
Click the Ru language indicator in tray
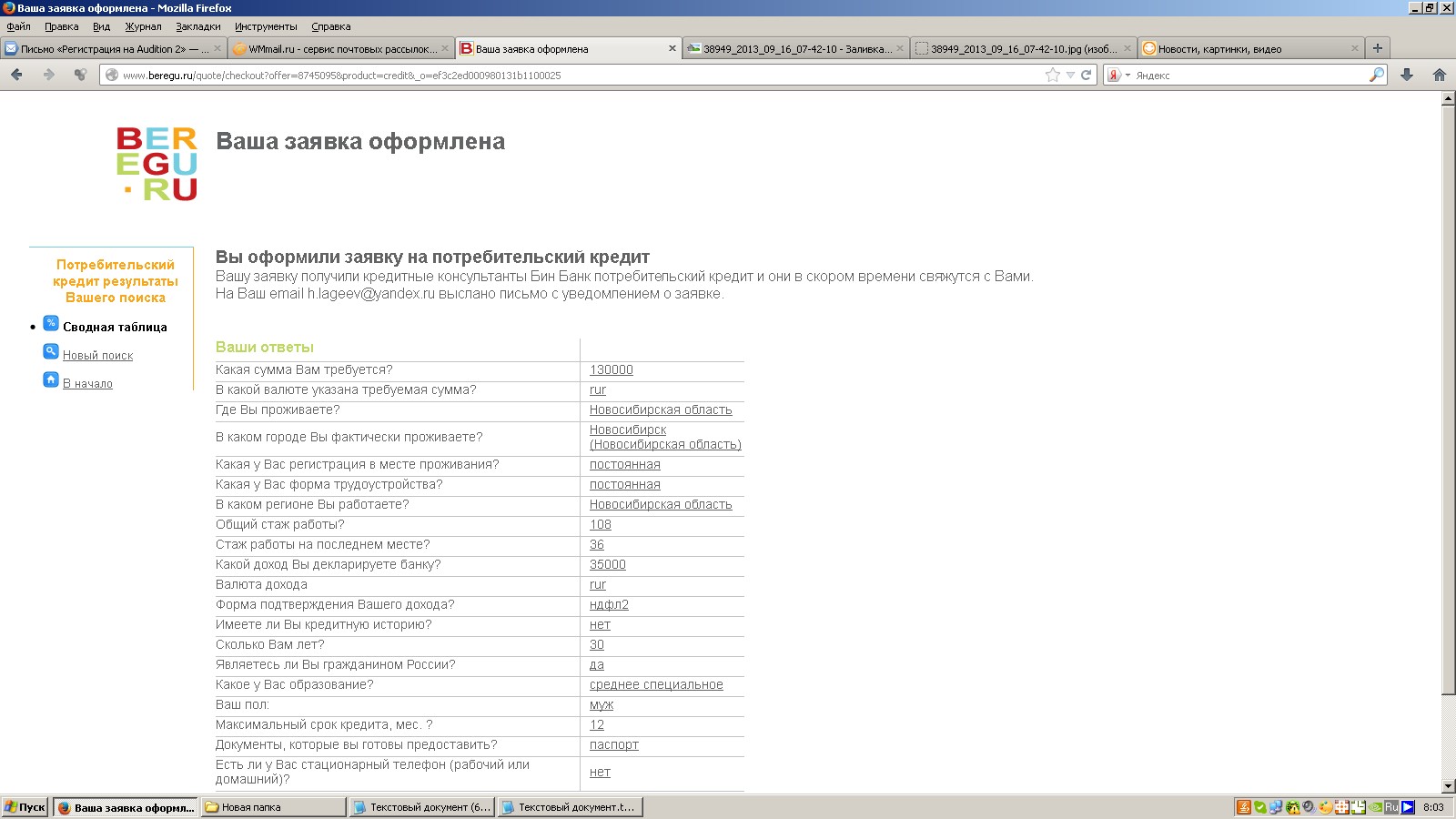(1391, 807)
